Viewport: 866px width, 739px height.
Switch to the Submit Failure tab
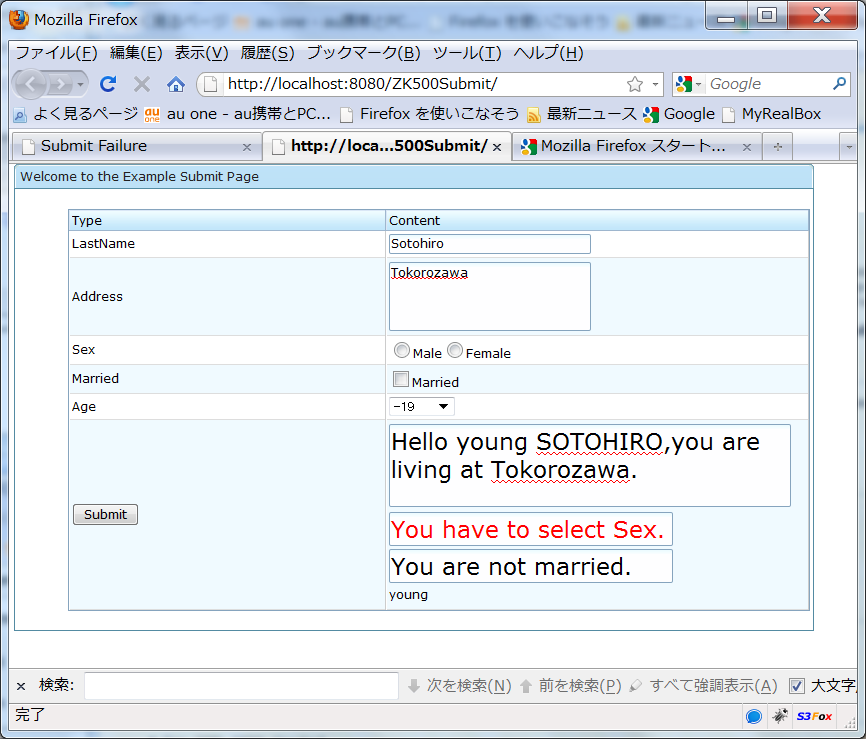tap(136, 146)
